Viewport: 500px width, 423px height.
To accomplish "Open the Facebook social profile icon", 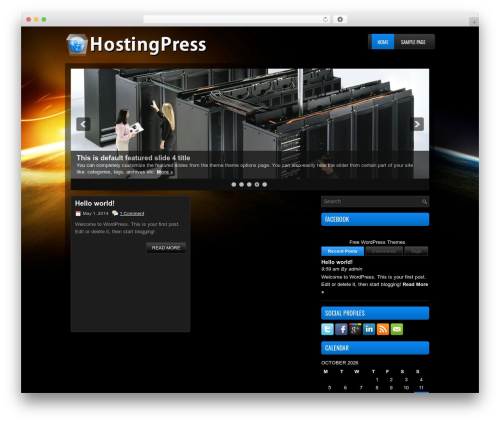I will [x=341, y=329].
